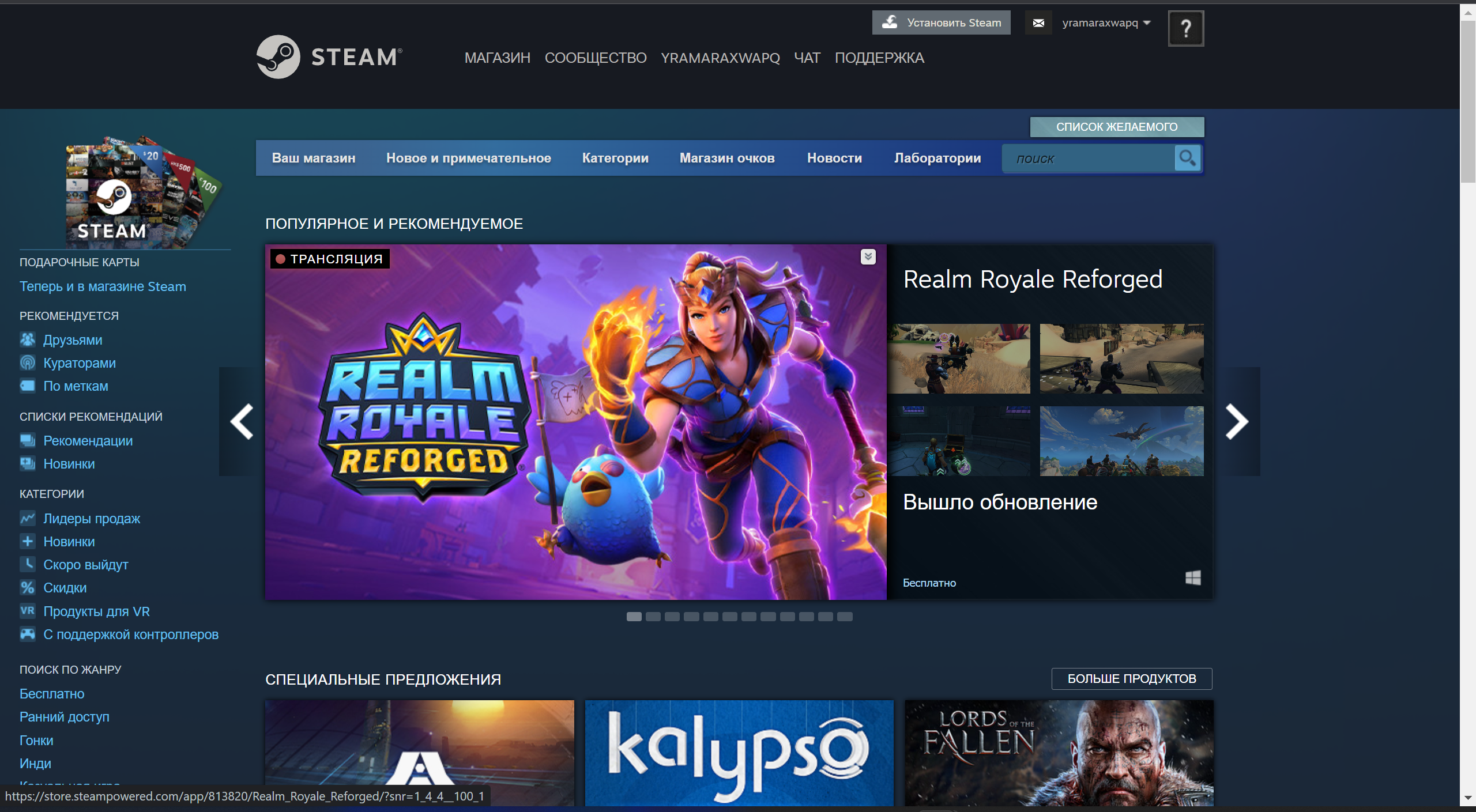Open Магазин очков tab

coord(727,158)
